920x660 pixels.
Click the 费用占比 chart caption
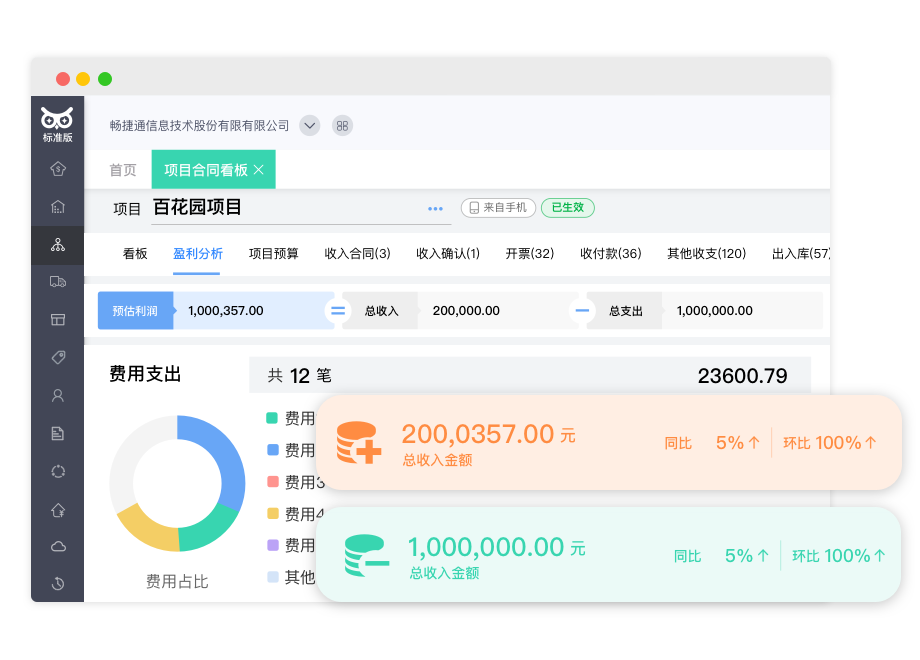click(177, 581)
